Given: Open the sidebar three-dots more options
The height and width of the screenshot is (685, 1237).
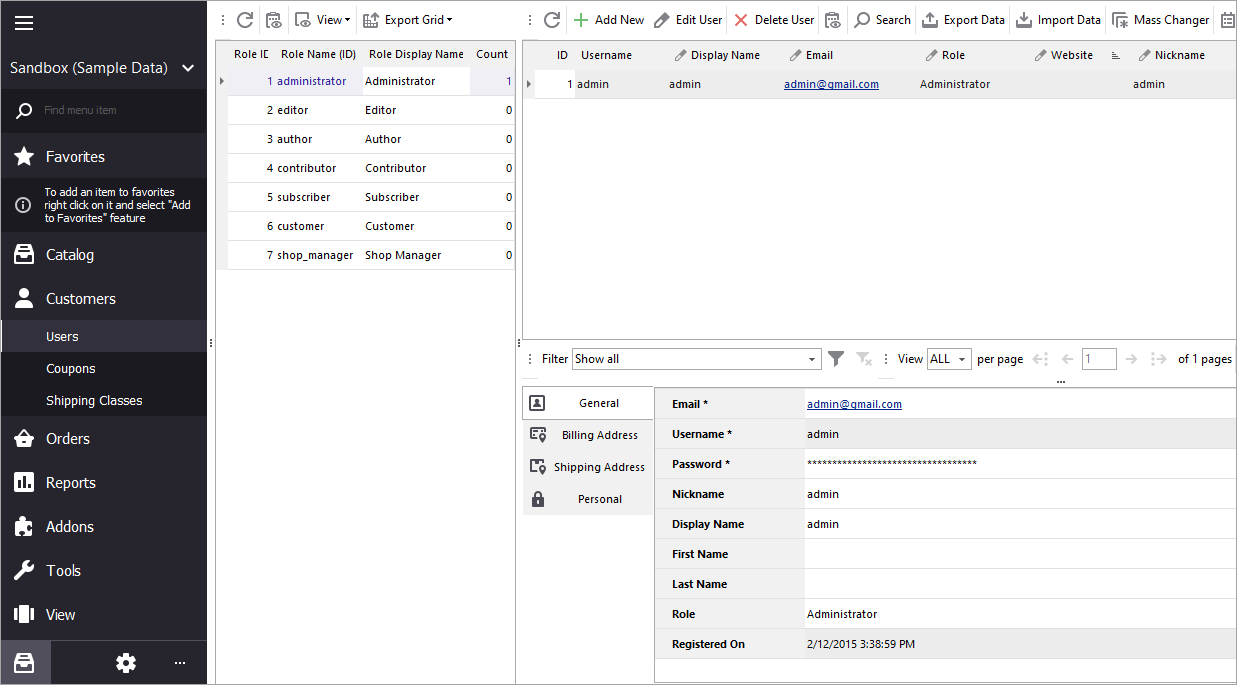Looking at the screenshot, I should tap(180, 663).
